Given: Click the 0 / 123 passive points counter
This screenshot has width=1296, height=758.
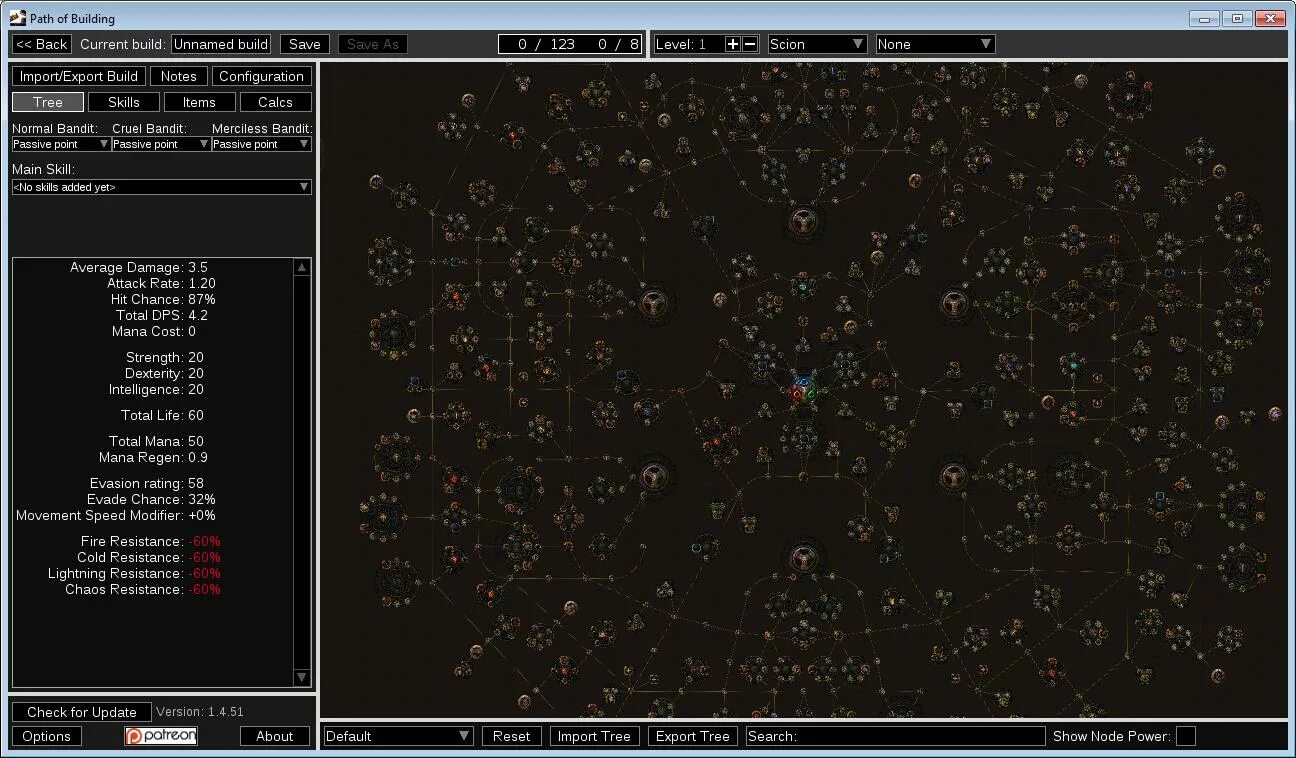Looking at the screenshot, I should tap(547, 44).
